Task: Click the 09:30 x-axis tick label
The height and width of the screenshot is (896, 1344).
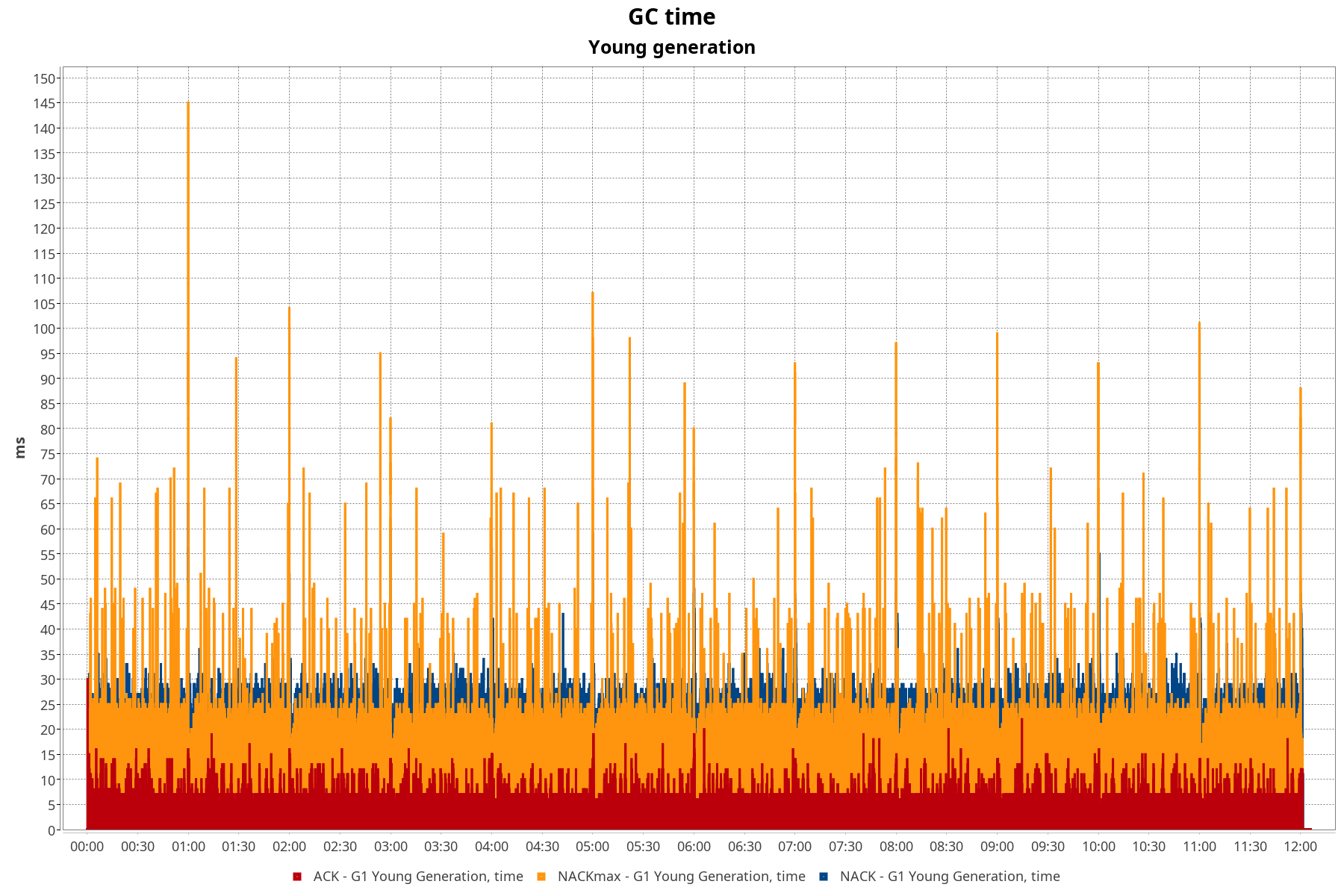Action: [1048, 847]
